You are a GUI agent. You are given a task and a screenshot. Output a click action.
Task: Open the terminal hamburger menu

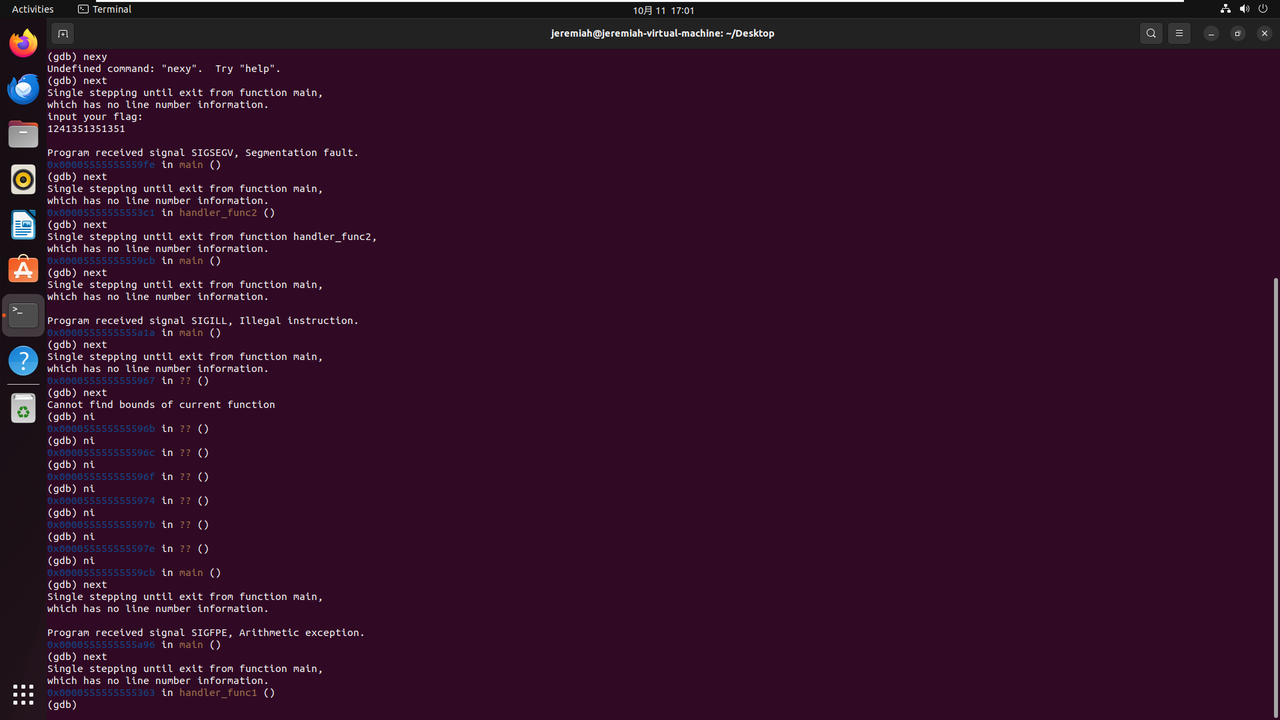coord(1179,33)
